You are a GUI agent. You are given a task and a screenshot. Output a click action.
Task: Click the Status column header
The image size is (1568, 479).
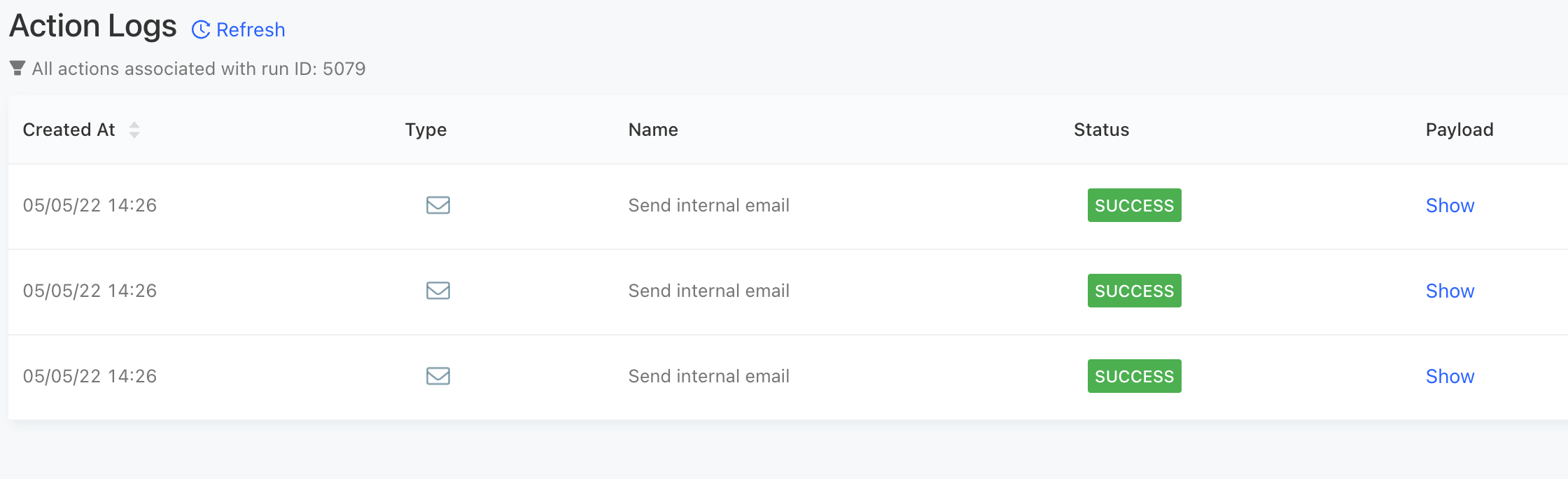tap(1101, 130)
